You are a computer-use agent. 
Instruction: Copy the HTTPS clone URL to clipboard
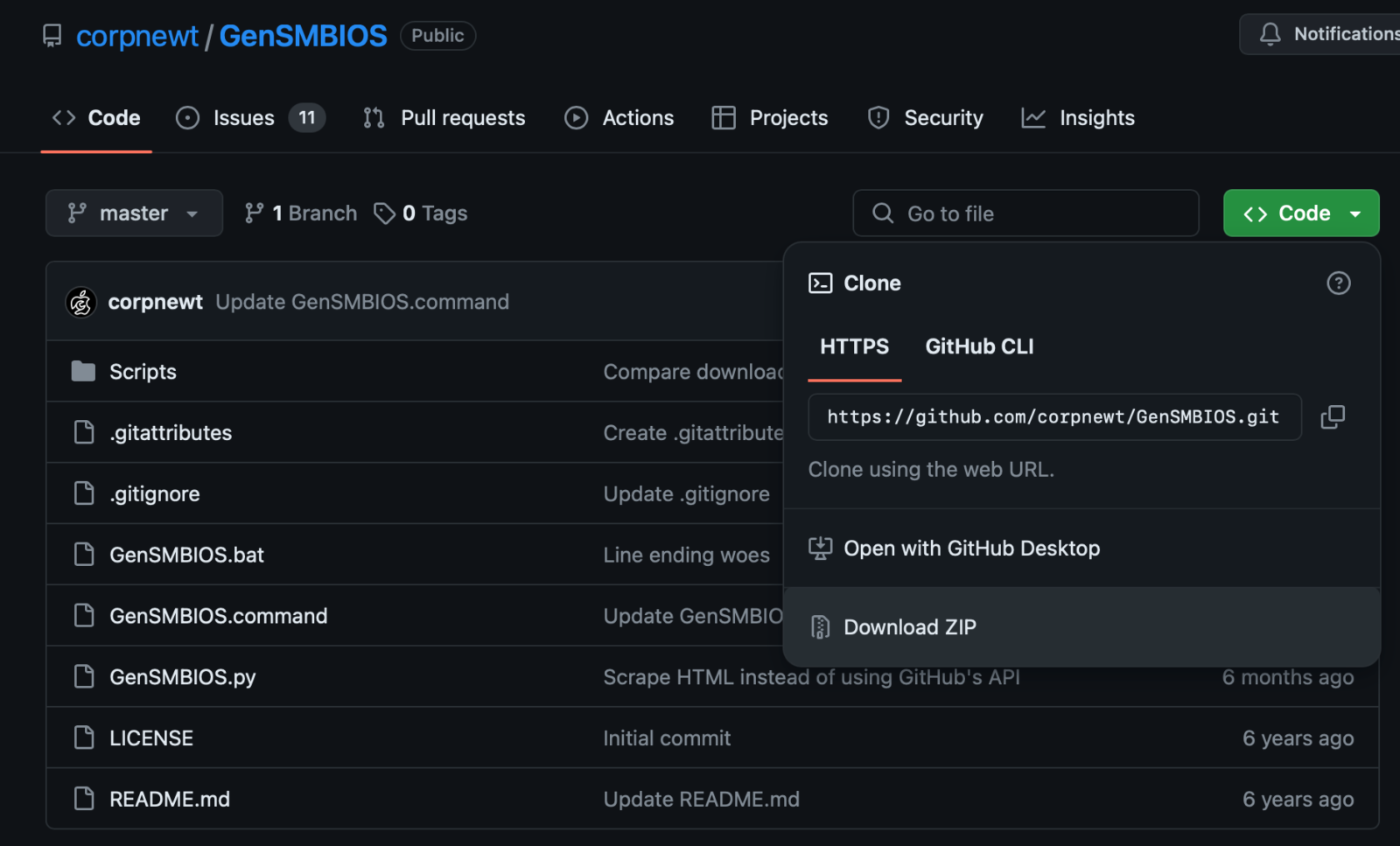pyautogui.click(x=1332, y=417)
